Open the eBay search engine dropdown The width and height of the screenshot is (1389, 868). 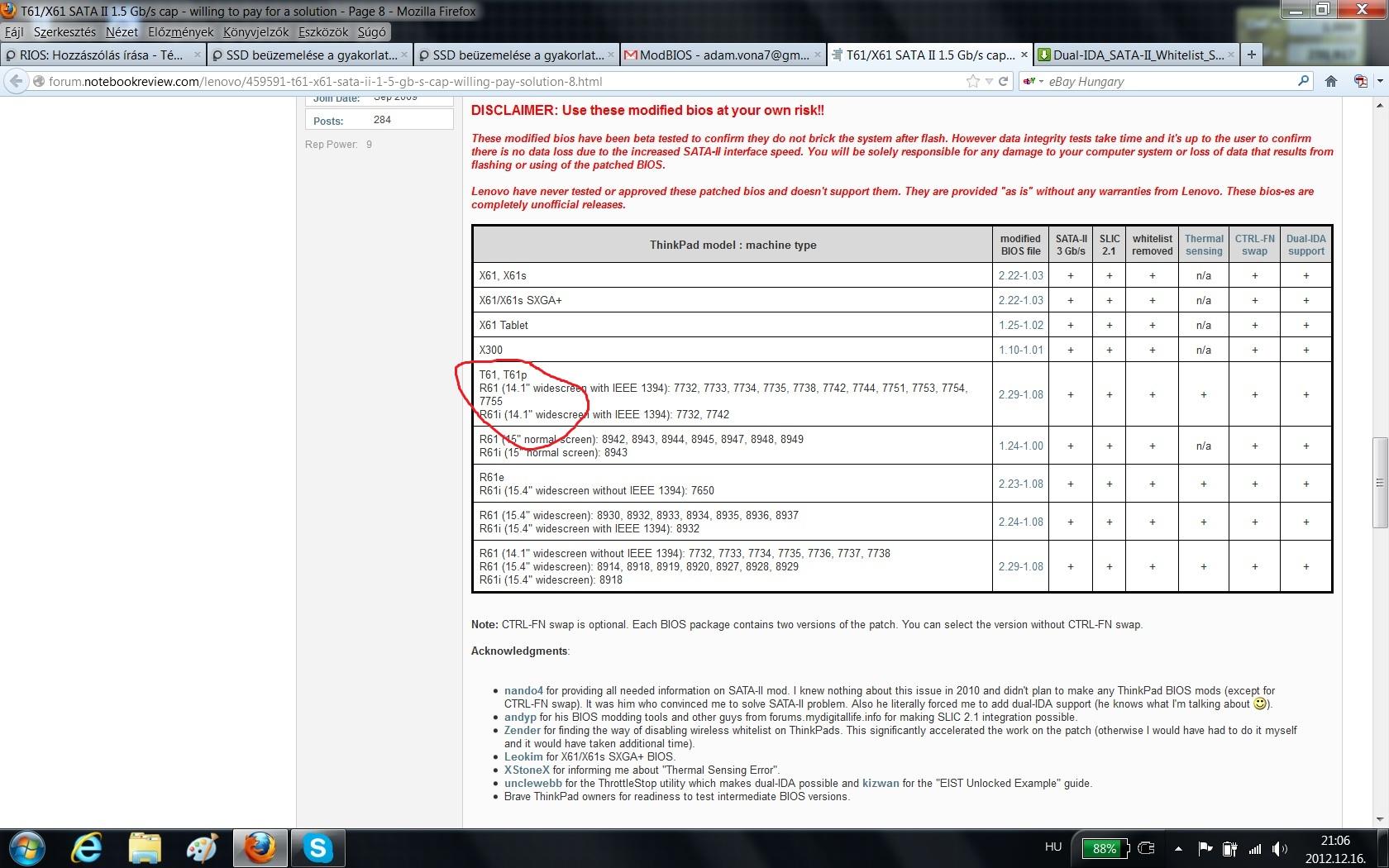1033,81
